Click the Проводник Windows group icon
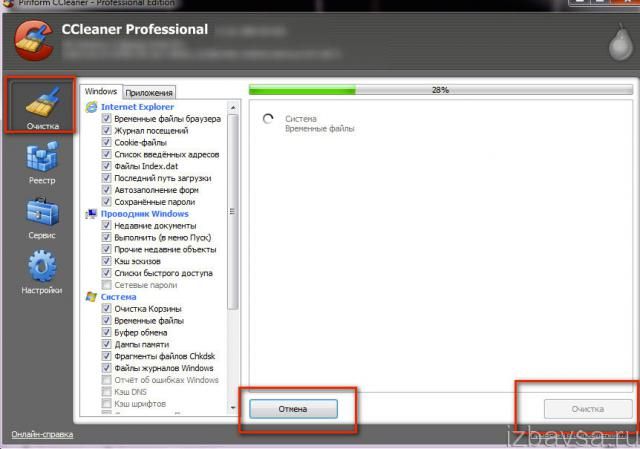This screenshot has height=449, width=640. click(91, 214)
